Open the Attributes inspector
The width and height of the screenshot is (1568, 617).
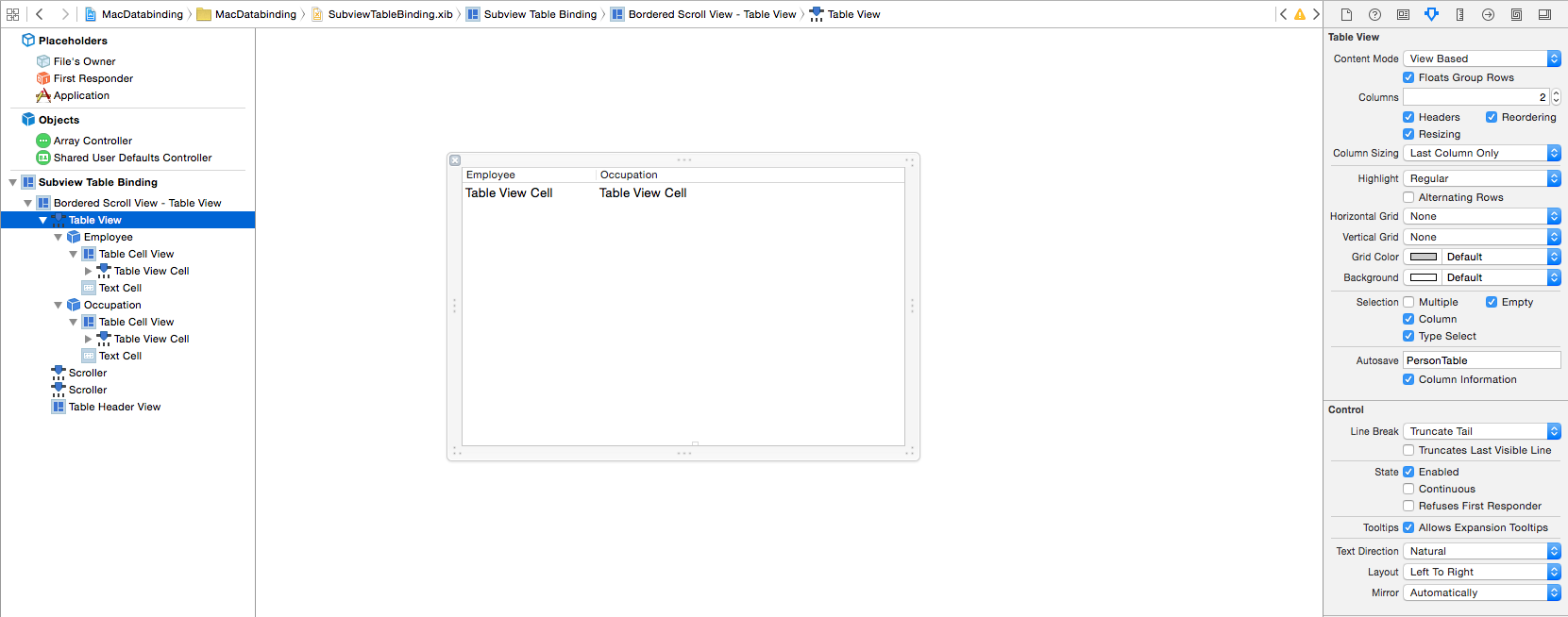(x=1431, y=14)
